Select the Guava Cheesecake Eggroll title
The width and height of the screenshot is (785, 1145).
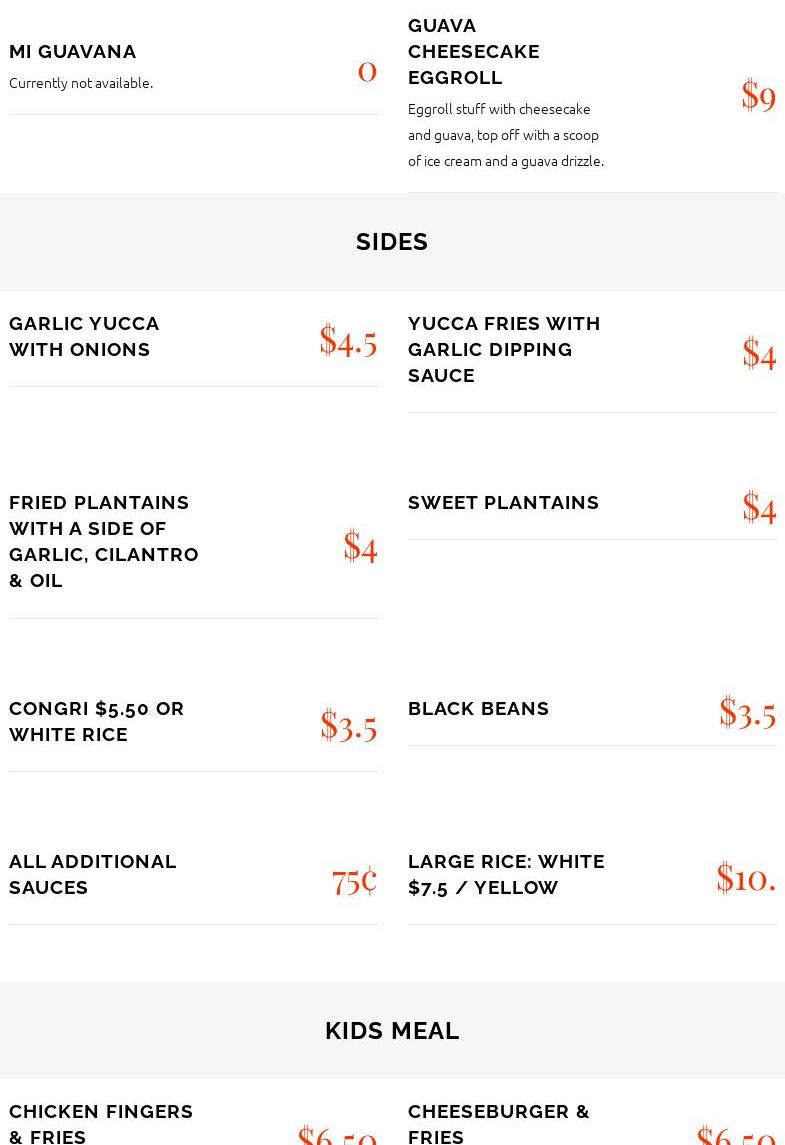[473, 51]
